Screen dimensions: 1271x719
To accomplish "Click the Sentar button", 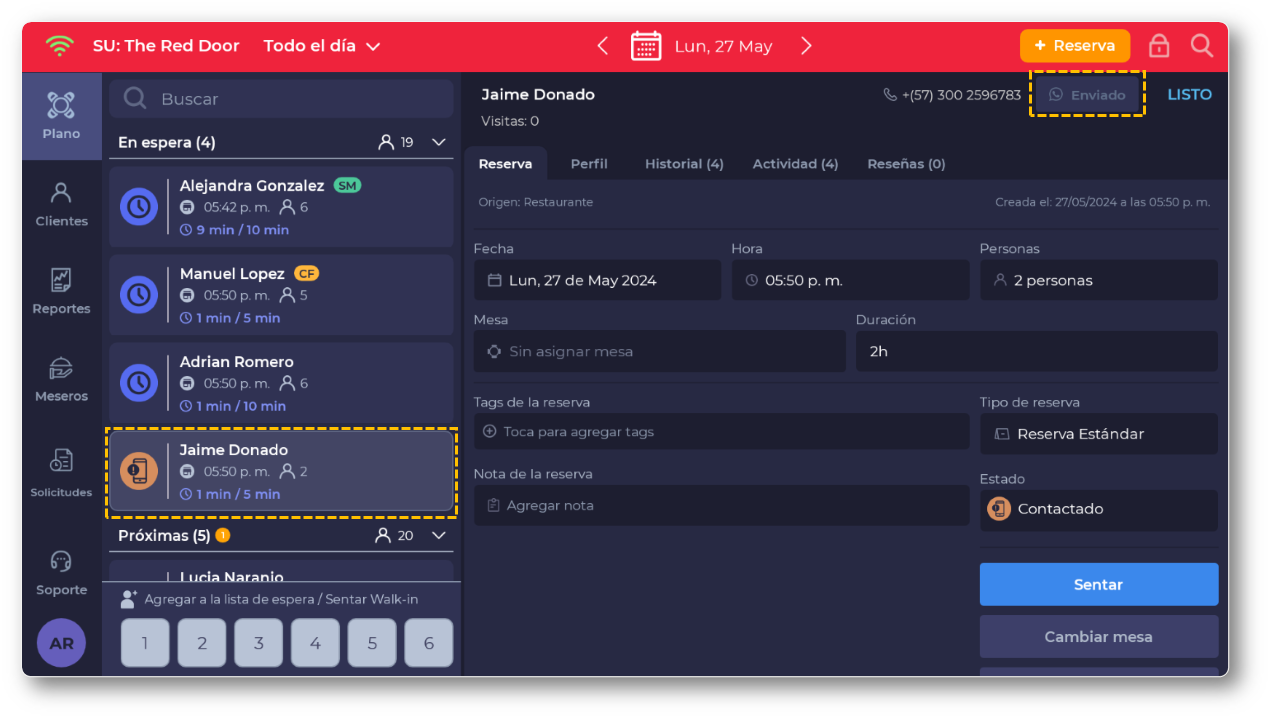I will (x=1099, y=584).
